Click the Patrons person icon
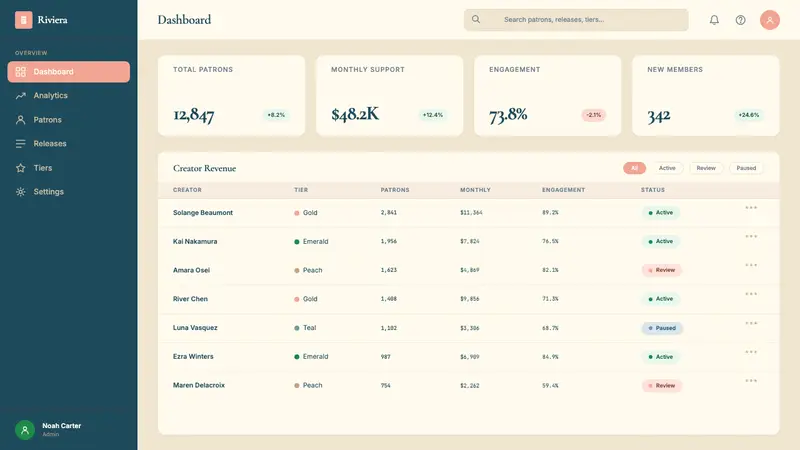 pyautogui.click(x=20, y=120)
